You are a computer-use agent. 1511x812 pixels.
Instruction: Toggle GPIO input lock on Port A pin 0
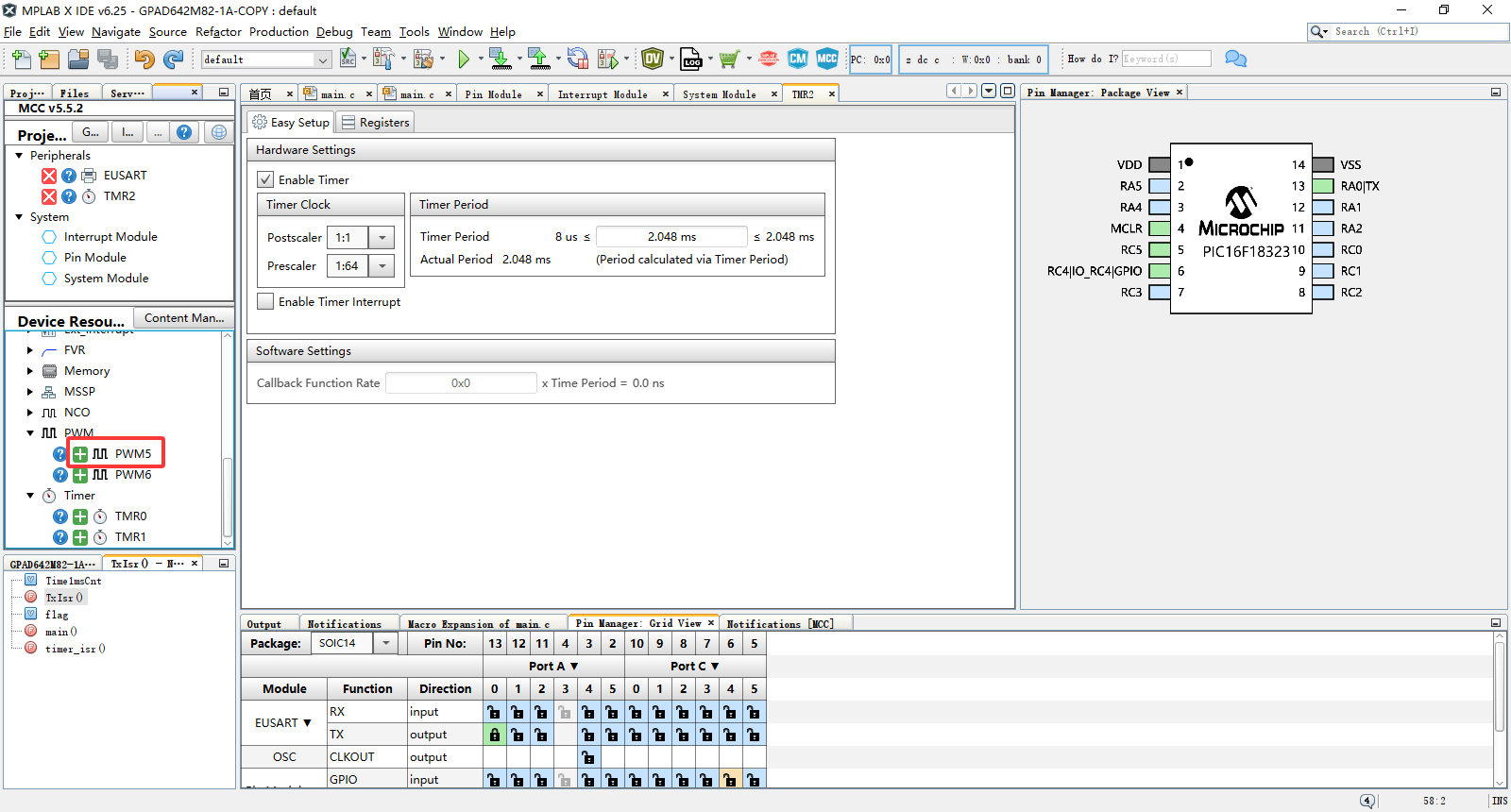[x=494, y=780]
